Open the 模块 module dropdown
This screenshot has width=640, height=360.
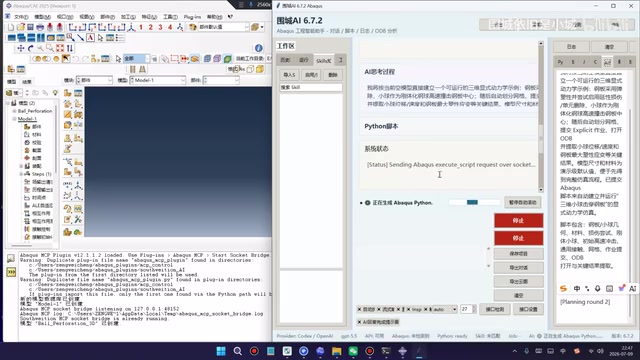[x=94, y=80]
